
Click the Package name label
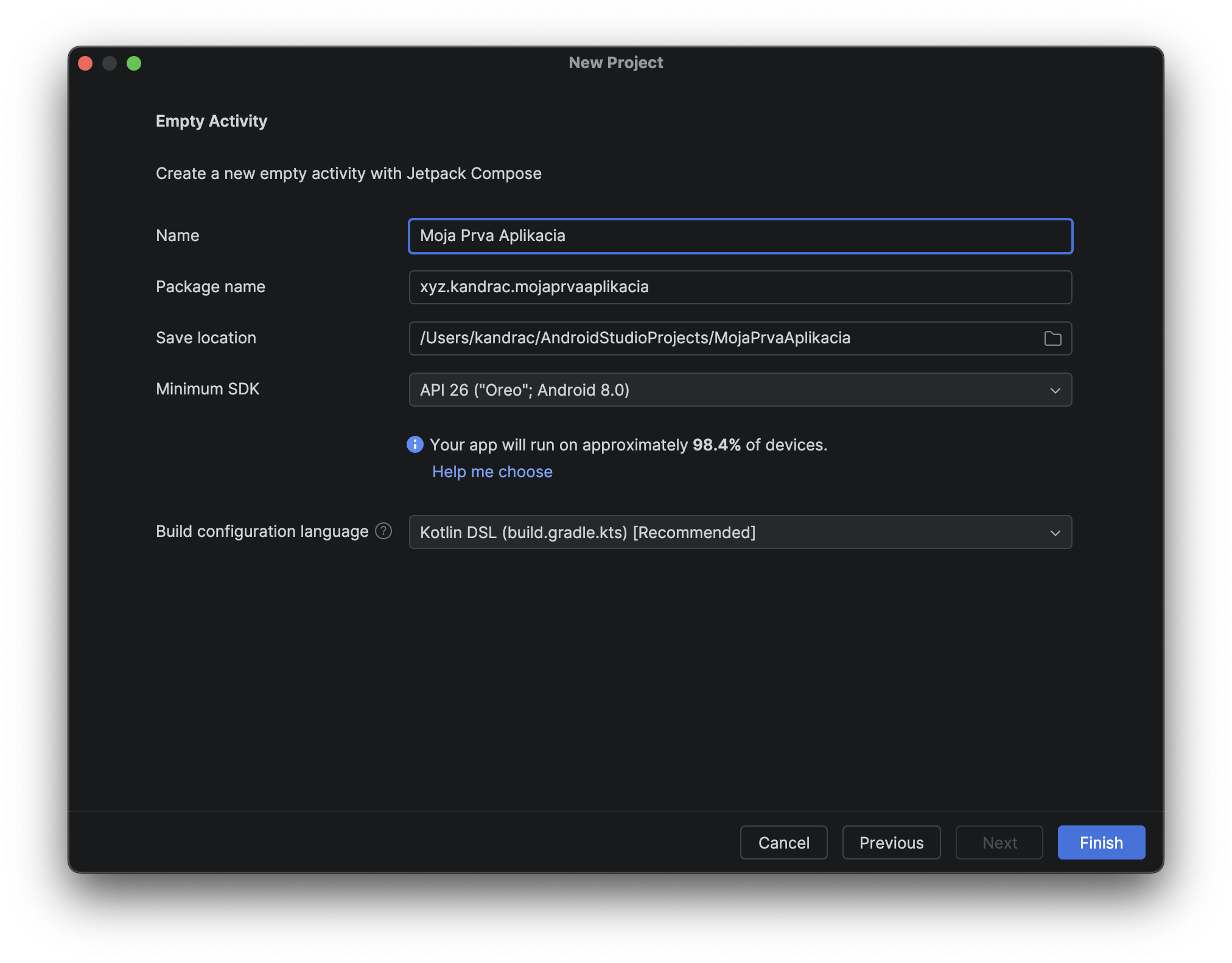pyautogui.click(x=211, y=287)
